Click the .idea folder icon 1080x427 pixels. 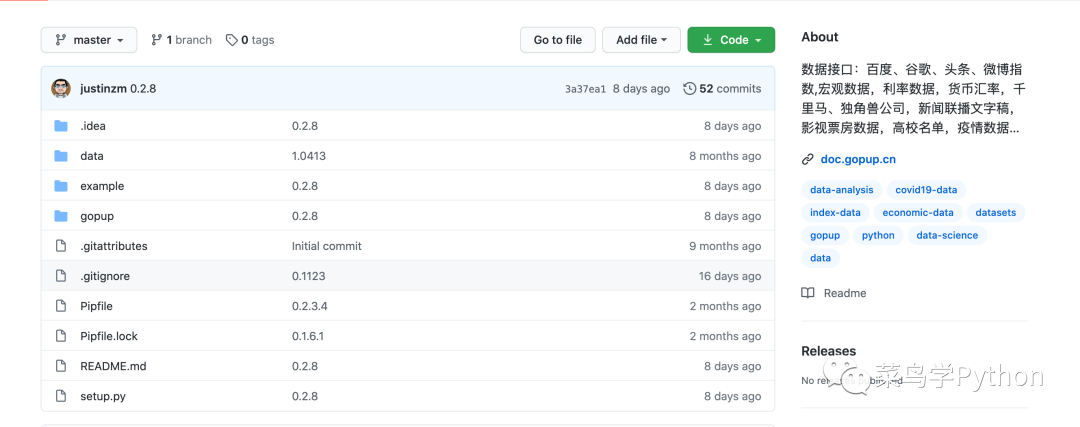coord(61,126)
